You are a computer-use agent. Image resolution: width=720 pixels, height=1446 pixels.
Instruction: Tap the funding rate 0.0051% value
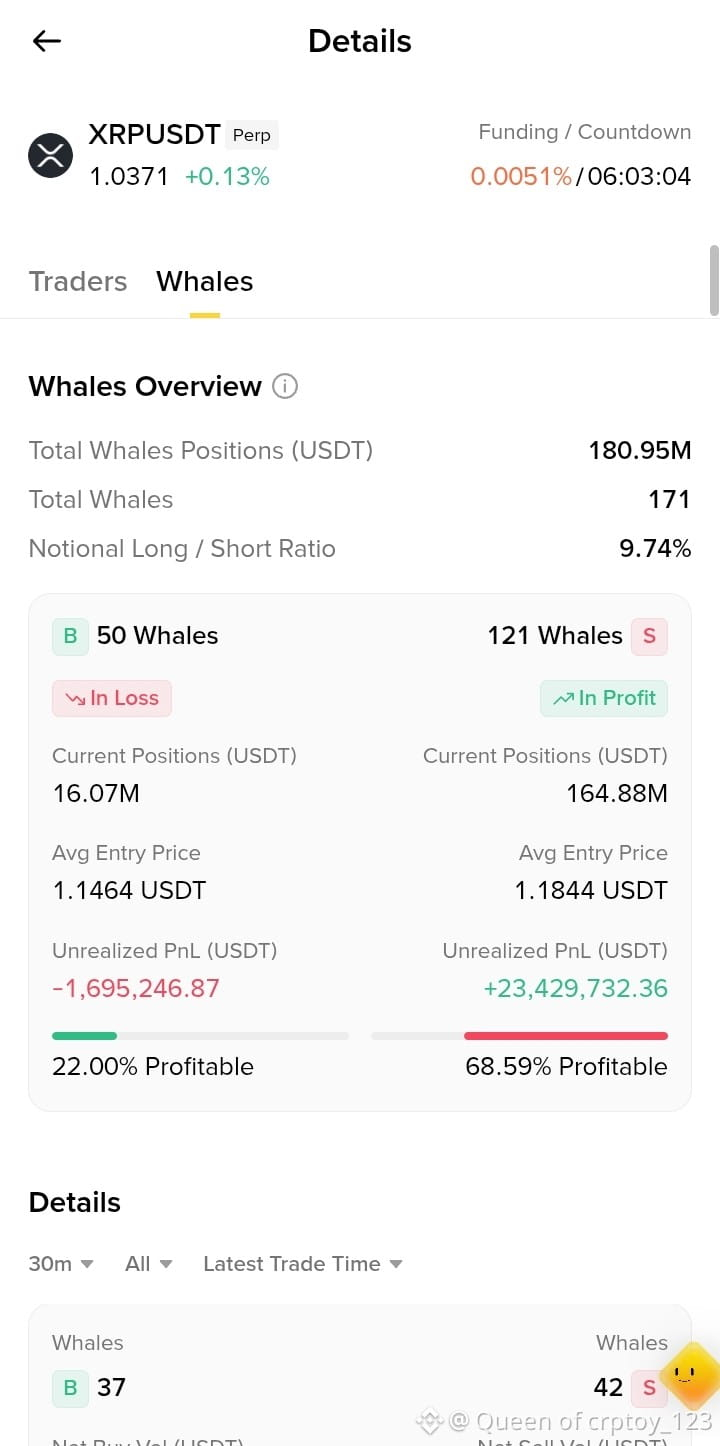click(521, 177)
